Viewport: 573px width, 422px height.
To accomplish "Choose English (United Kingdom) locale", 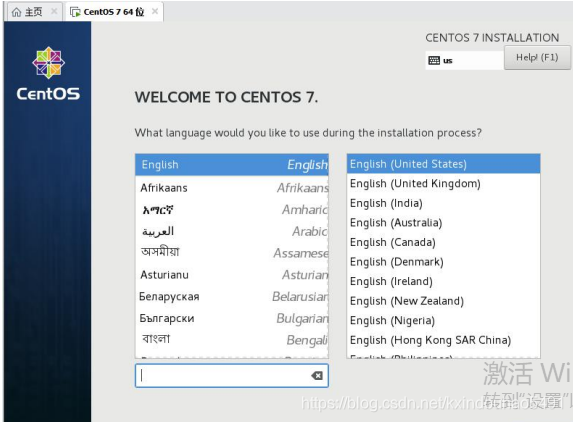I will click(x=443, y=183).
